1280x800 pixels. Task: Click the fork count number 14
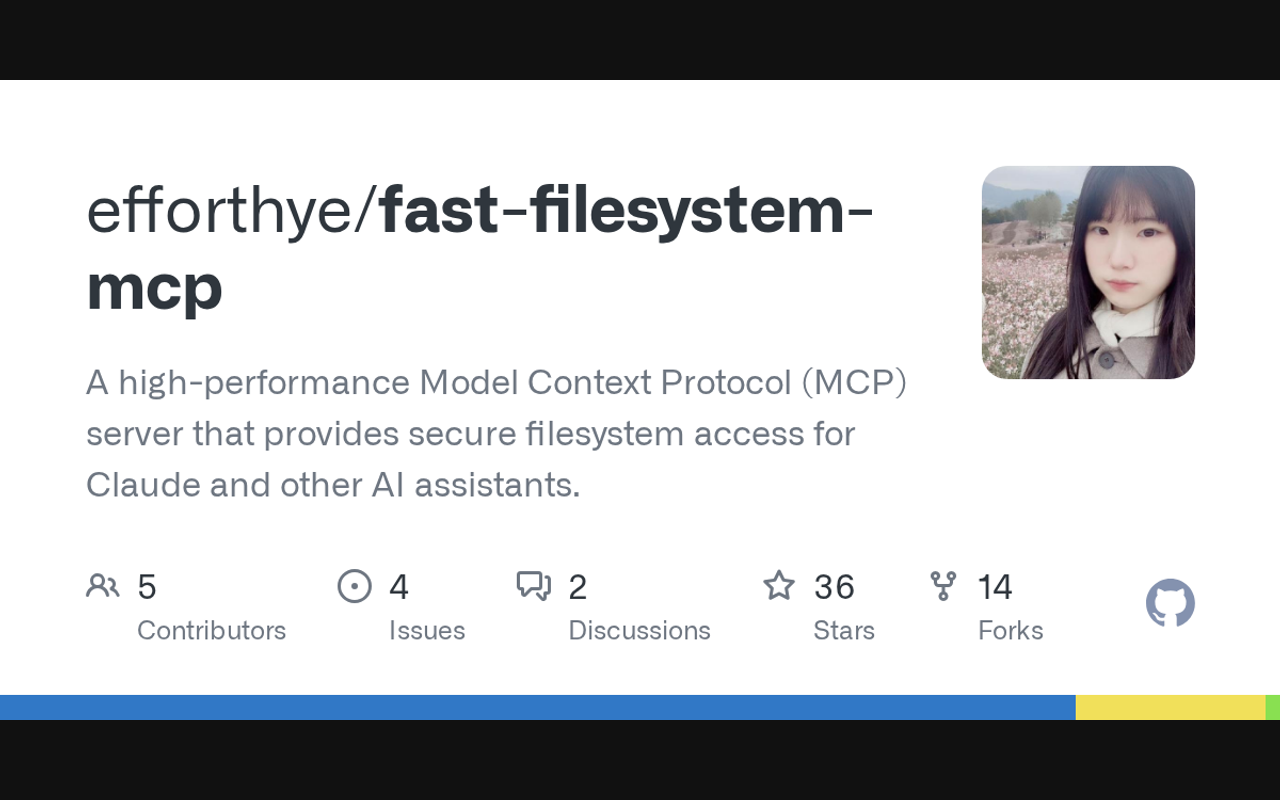[995, 587]
